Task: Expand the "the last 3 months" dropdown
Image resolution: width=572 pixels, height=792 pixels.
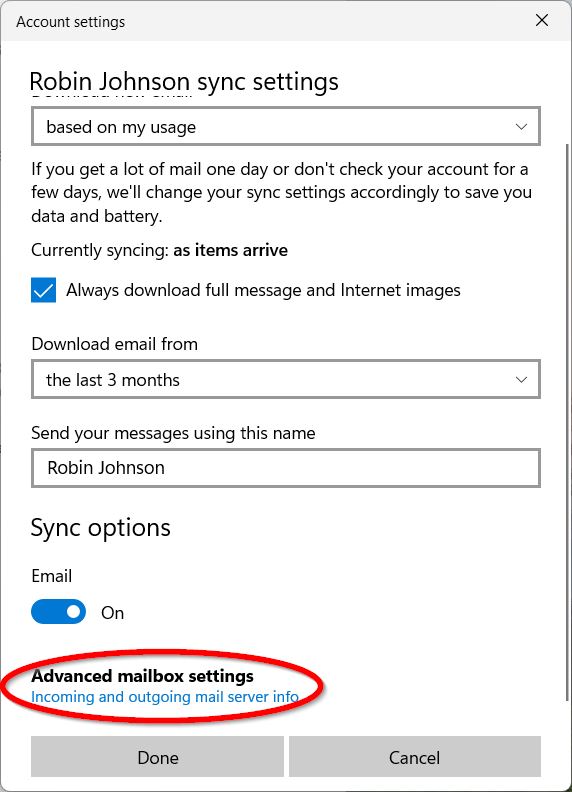Action: click(x=286, y=379)
